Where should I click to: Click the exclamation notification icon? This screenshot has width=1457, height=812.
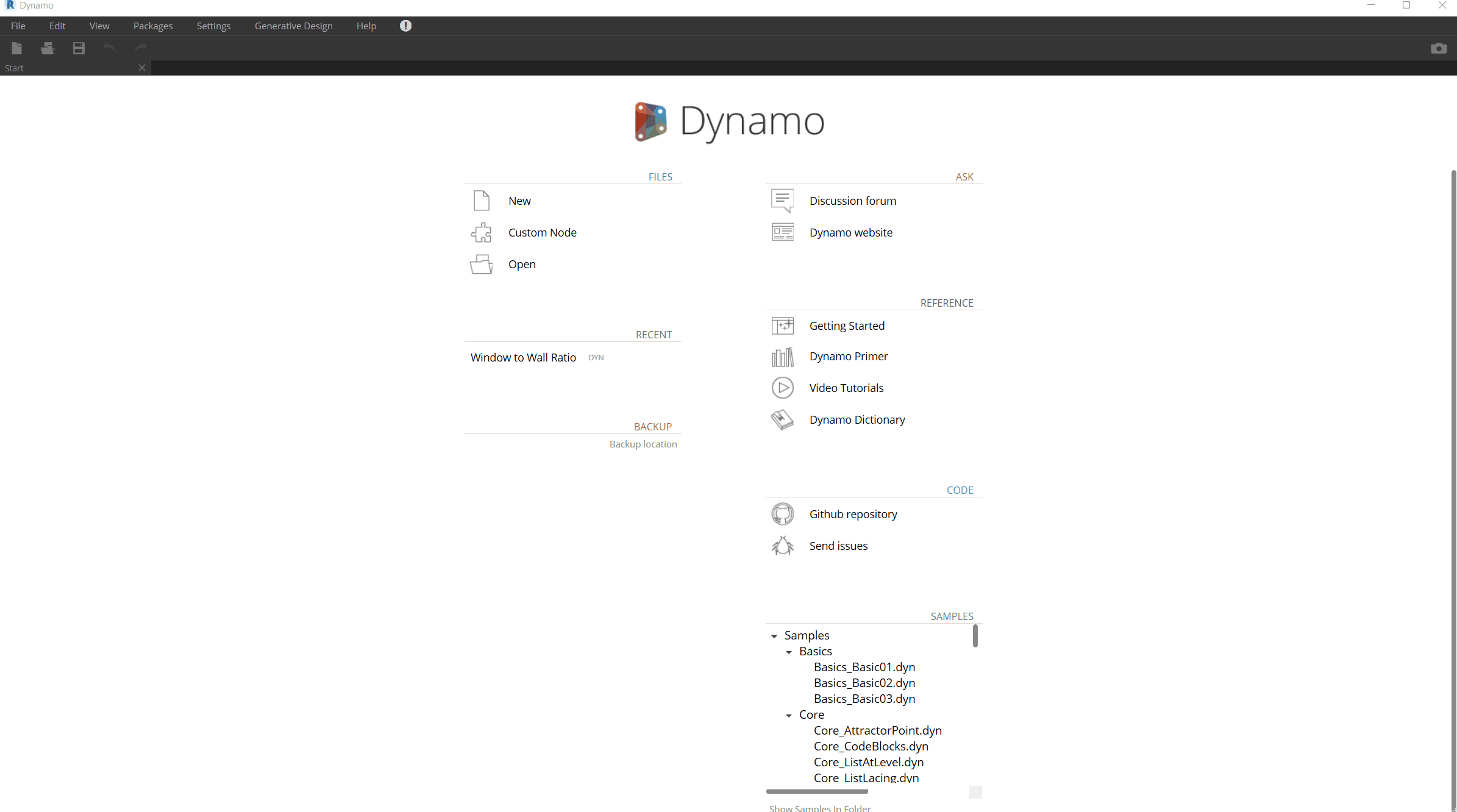coord(405,26)
